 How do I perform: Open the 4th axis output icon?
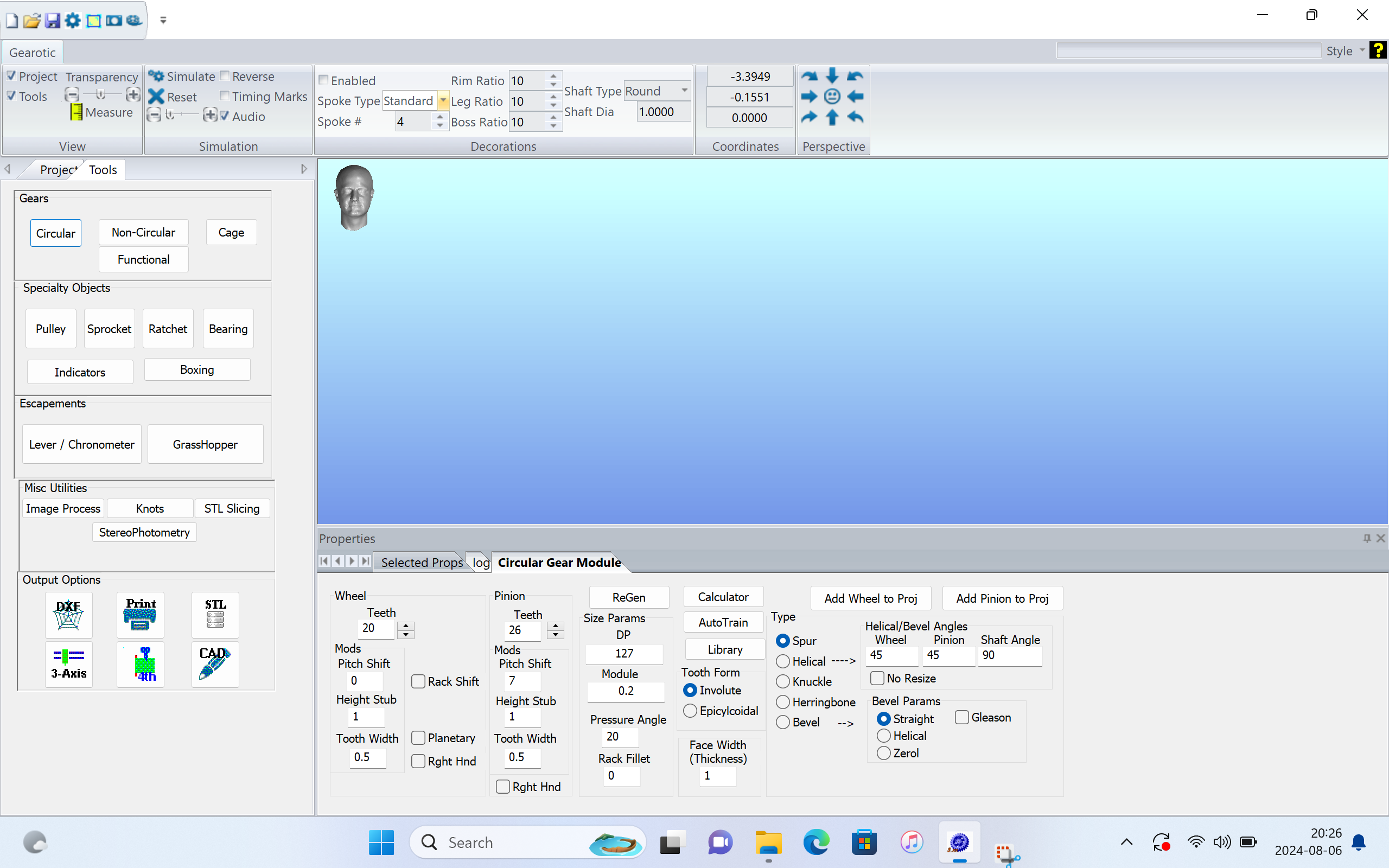(x=140, y=664)
